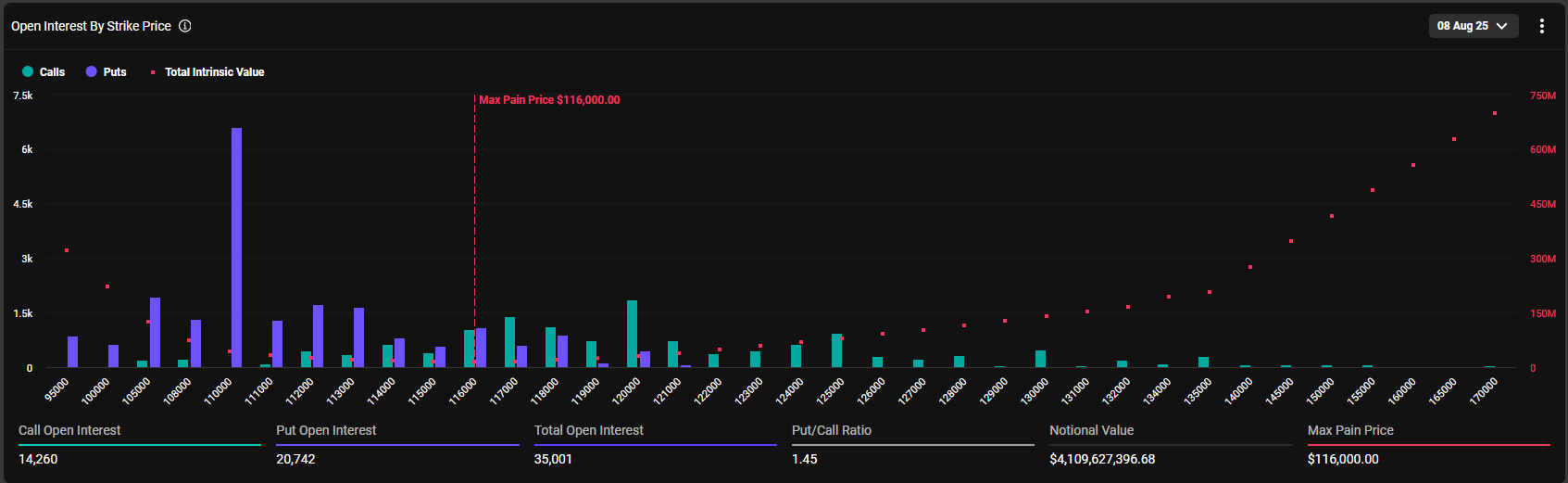The width and height of the screenshot is (1568, 483).
Task: Click the tallest puts bar at 110000
Action: pyautogui.click(x=236, y=247)
